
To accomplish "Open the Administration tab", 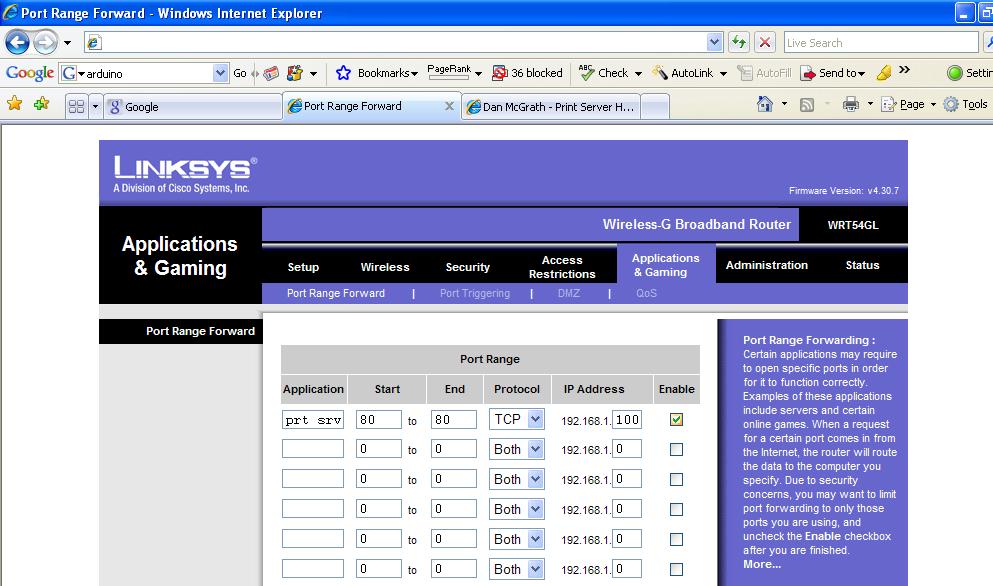I will click(767, 265).
